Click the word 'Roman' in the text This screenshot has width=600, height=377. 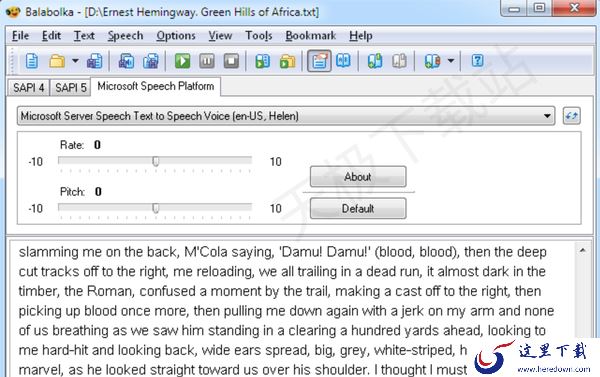coord(109,291)
